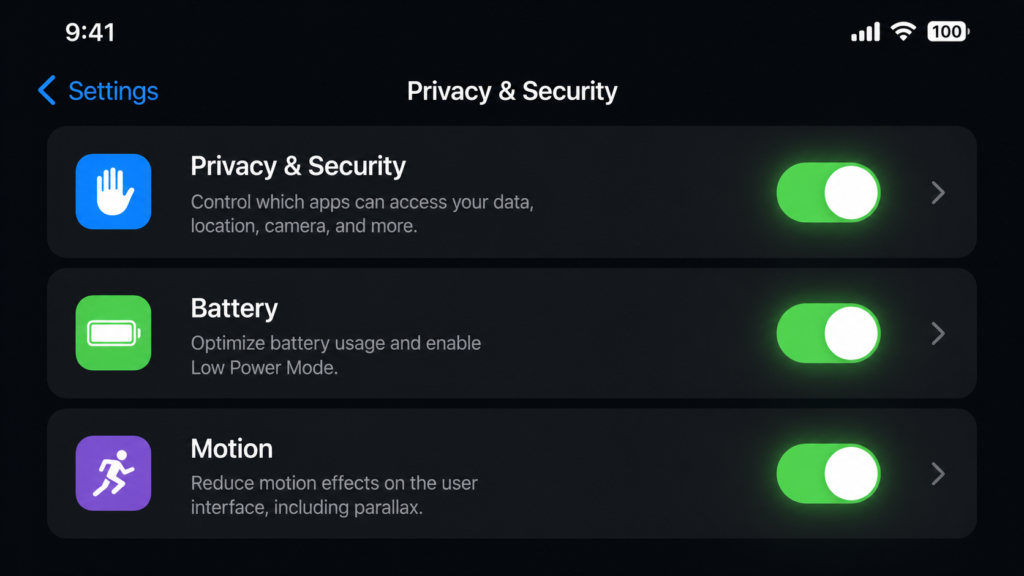Viewport: 1024px width, 576px height.
Task: Return to Settings using the back link
Action: (112, 91)
